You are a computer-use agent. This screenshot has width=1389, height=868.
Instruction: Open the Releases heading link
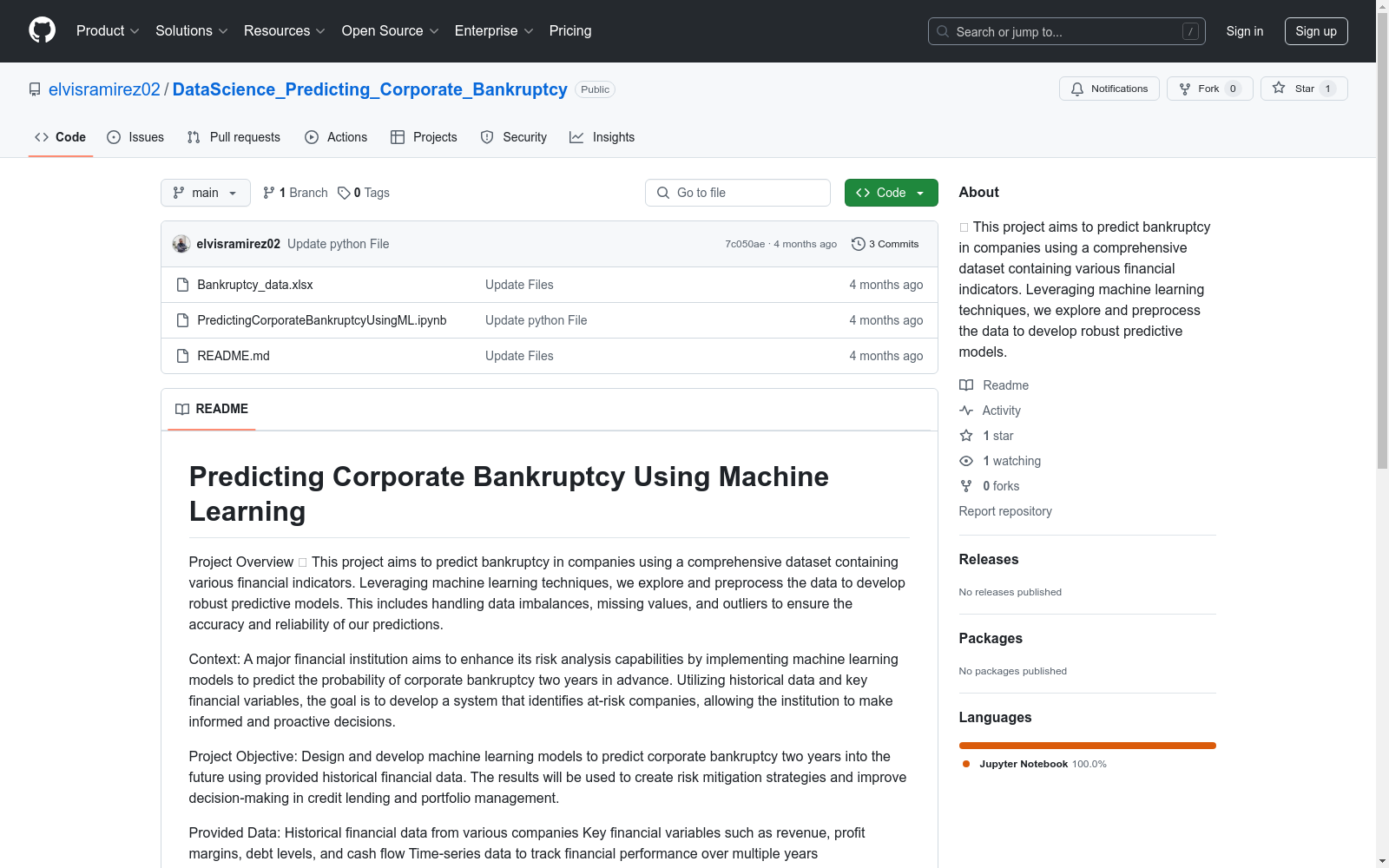tap(989, 560)
